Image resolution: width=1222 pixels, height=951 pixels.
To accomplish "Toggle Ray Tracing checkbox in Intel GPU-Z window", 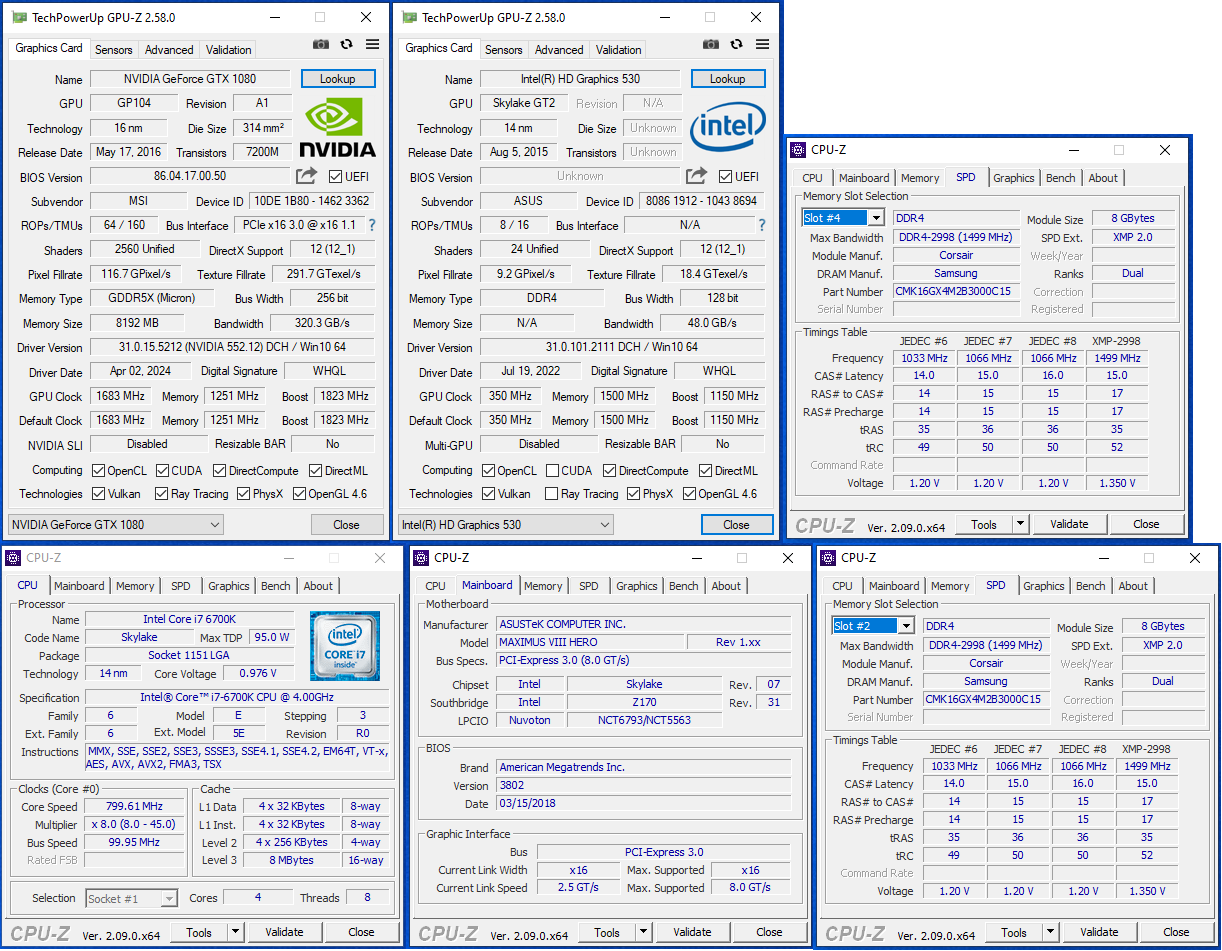I will tap(552, 493).
